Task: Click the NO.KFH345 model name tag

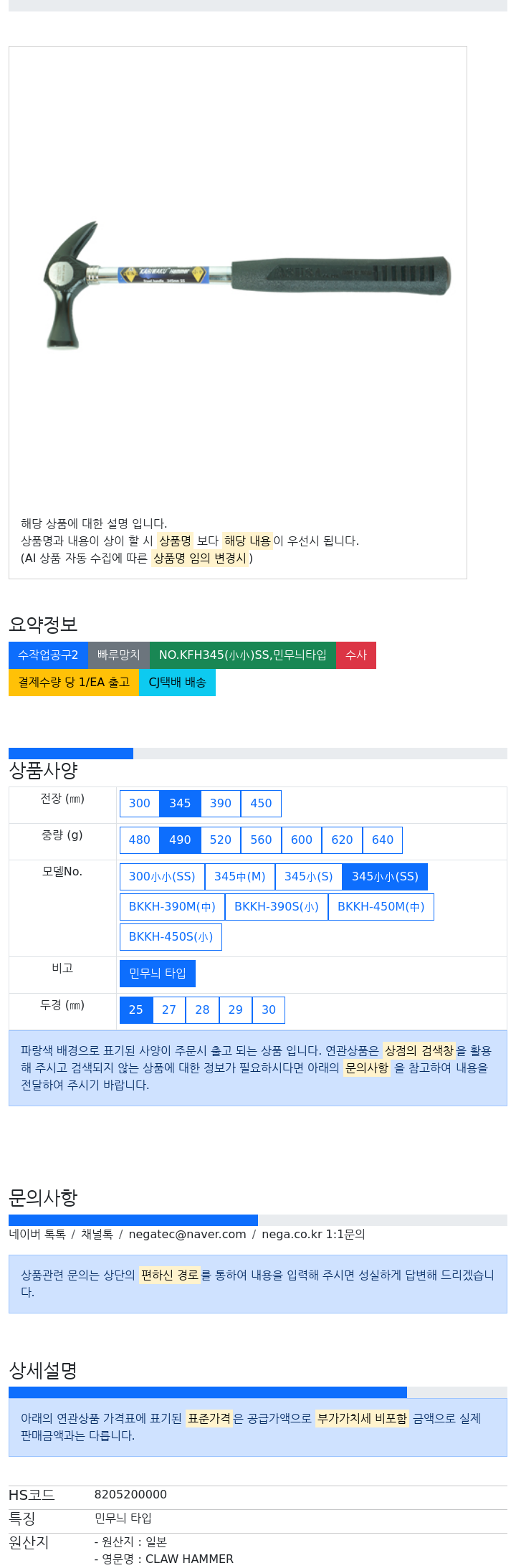Action: (x=243, y=655)
